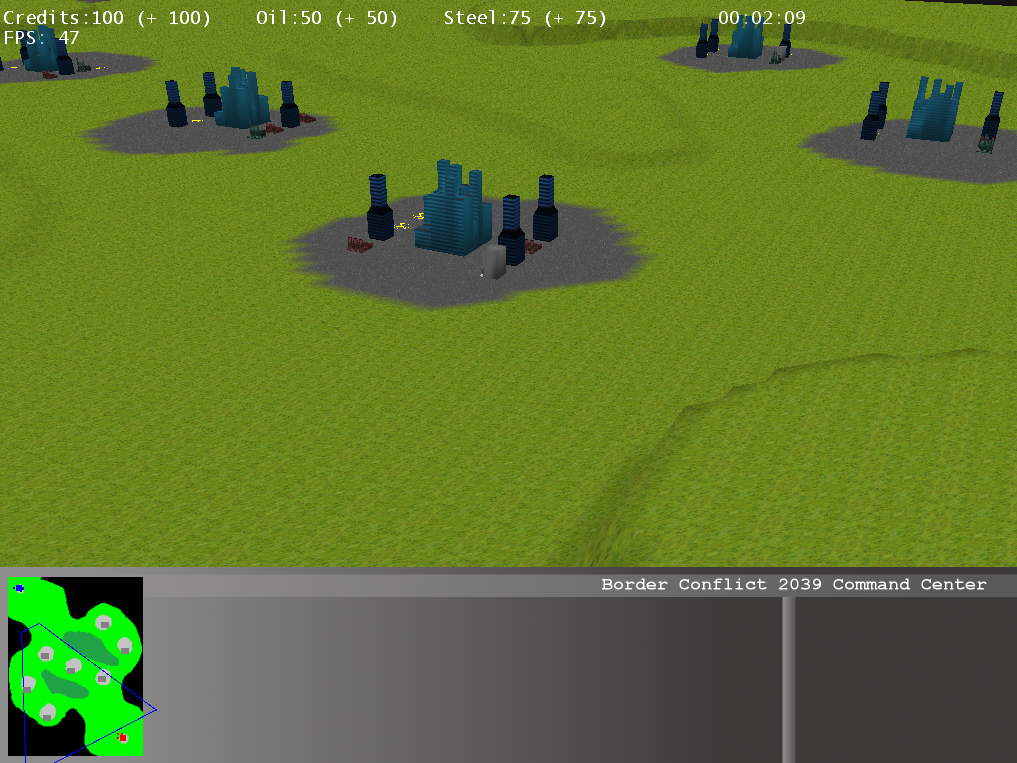Select the rightmost dark tower of the central city
This screenshot has width=1017, height=763.
pos(545,208)
